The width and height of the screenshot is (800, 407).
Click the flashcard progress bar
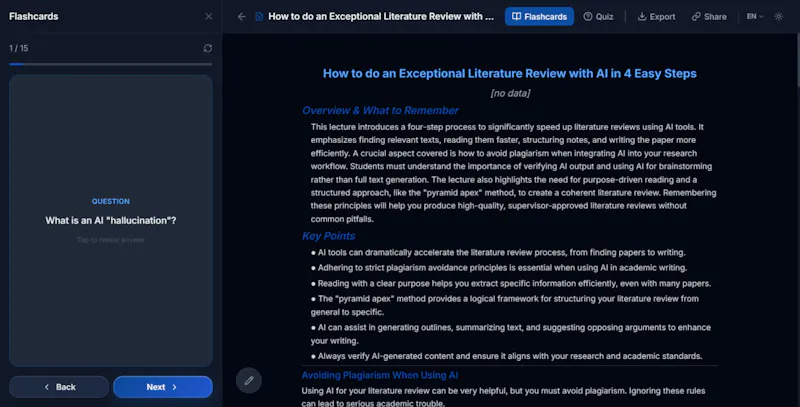point(111,64)
